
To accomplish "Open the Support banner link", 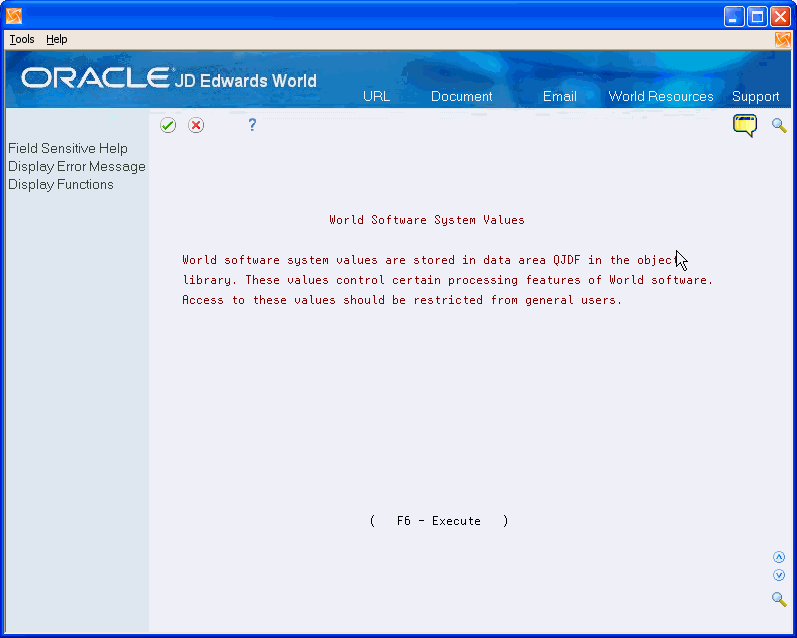I will [x=755, y=97].
